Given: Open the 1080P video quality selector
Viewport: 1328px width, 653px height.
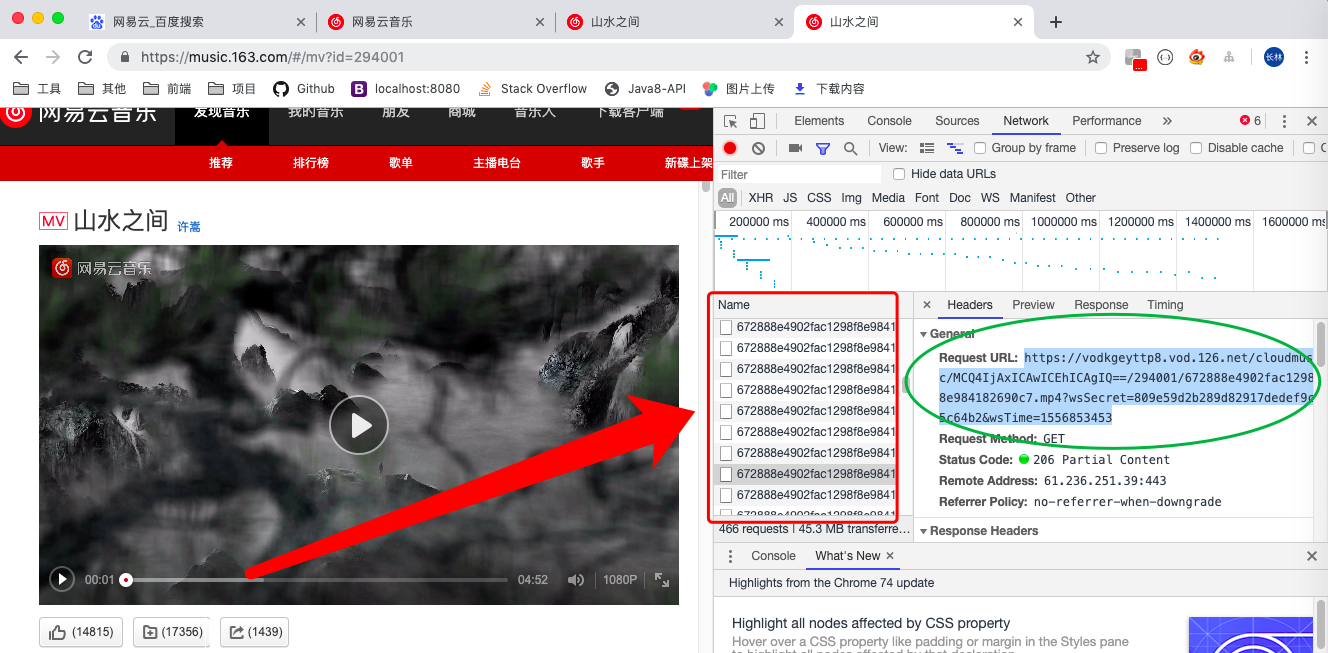Looking at the screenshot, I should click(x=619, y=580).
